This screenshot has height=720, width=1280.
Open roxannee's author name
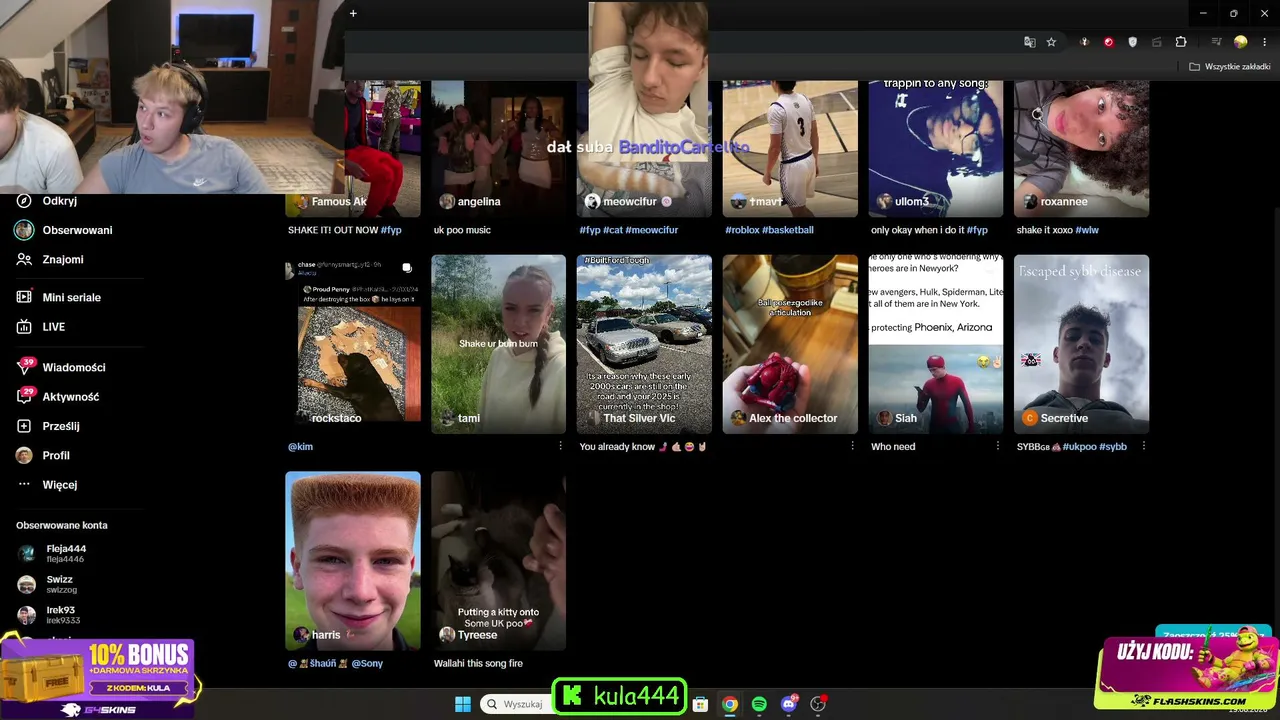click(x=1064, y=201)
